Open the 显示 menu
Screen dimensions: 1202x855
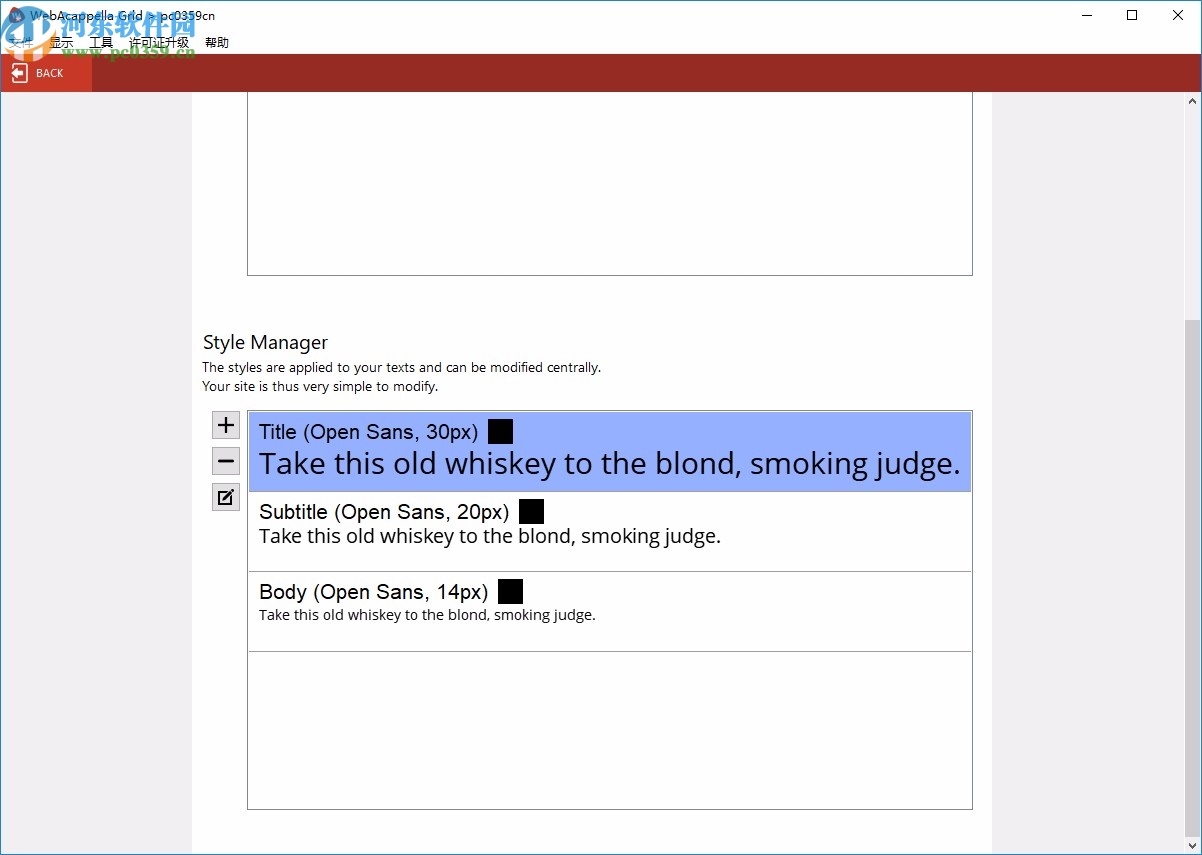tap(62, 43)
